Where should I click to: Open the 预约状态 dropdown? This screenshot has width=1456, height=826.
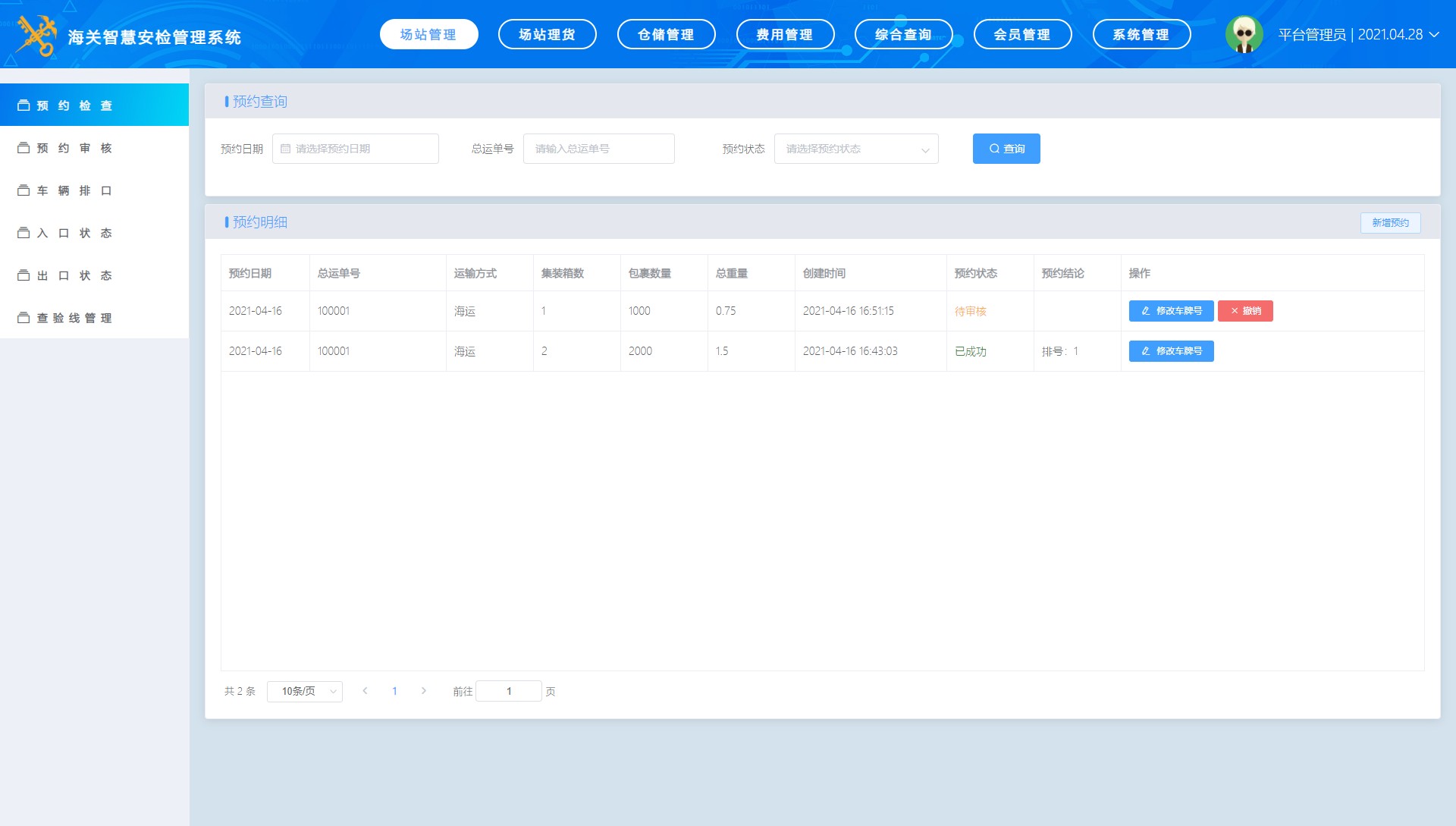click(855, 149)
